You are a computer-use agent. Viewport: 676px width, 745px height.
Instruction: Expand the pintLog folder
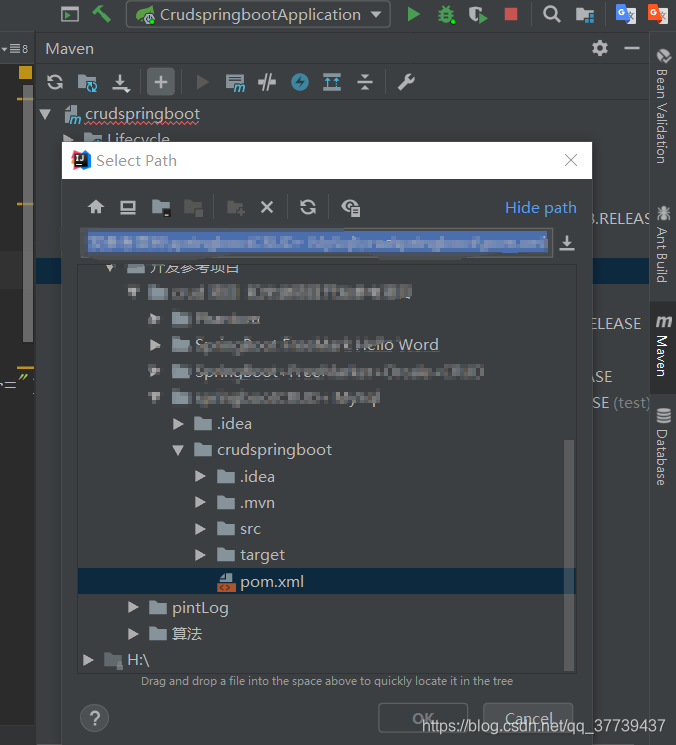[133, 608]
